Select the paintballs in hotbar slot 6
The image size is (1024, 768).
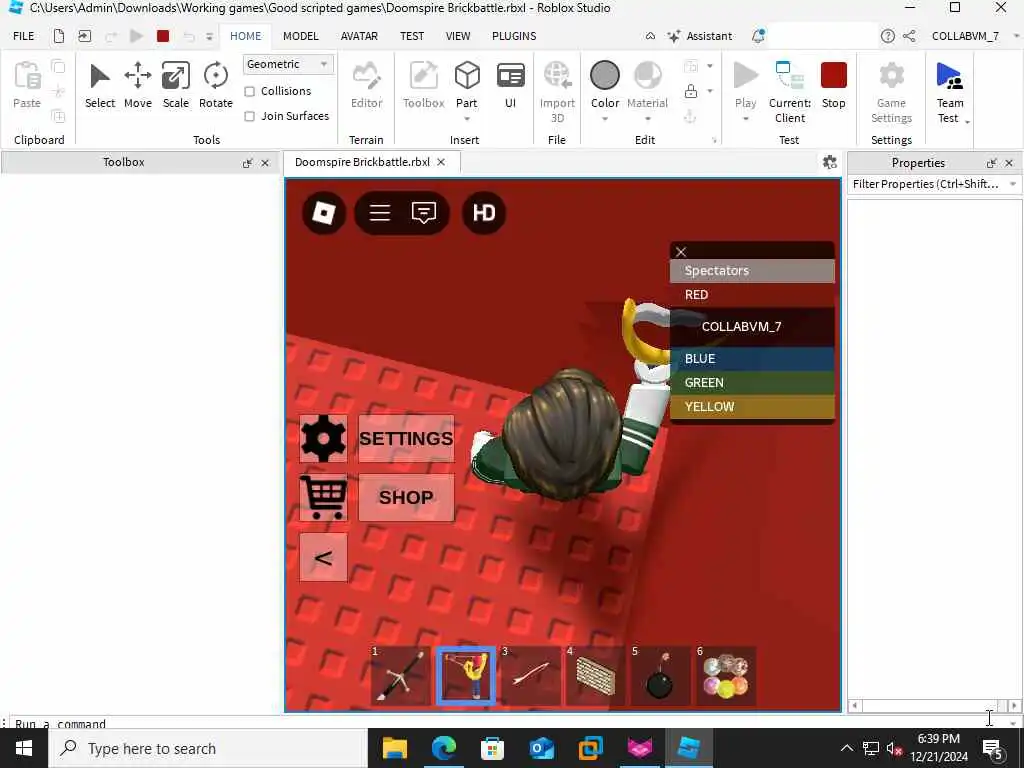click(x=726, y=676)
